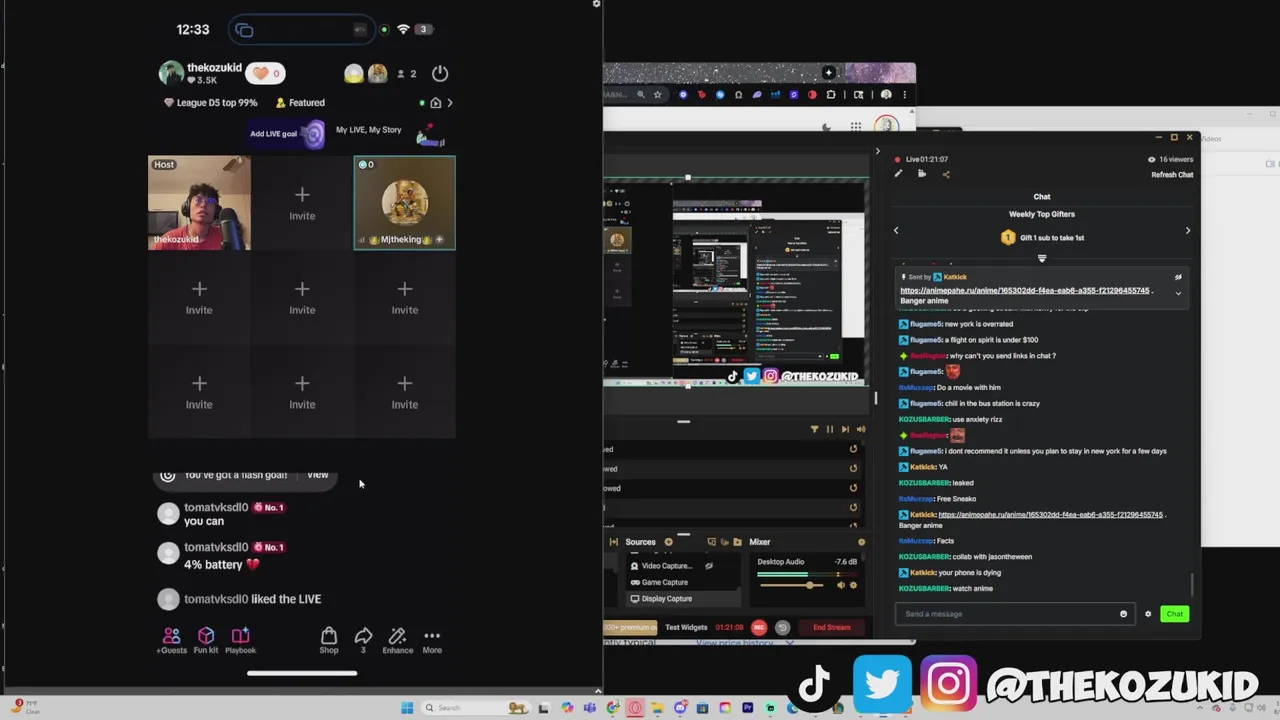Image resolution: width=1280 pixels, height=720 pixels.
Task: Click the End Stream button
Action: tap(831, 627)
